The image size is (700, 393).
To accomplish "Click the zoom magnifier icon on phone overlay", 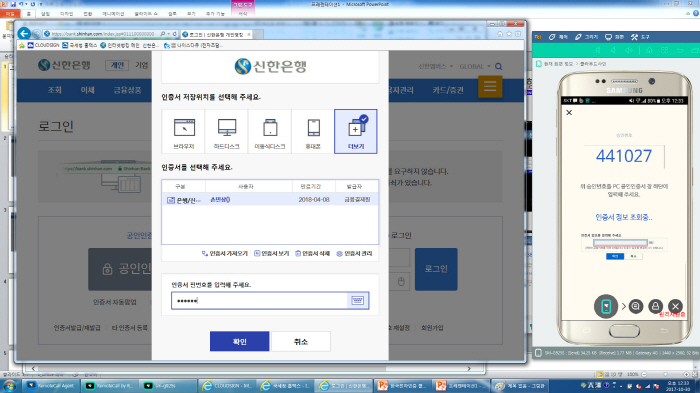I will tap(636, 306).
